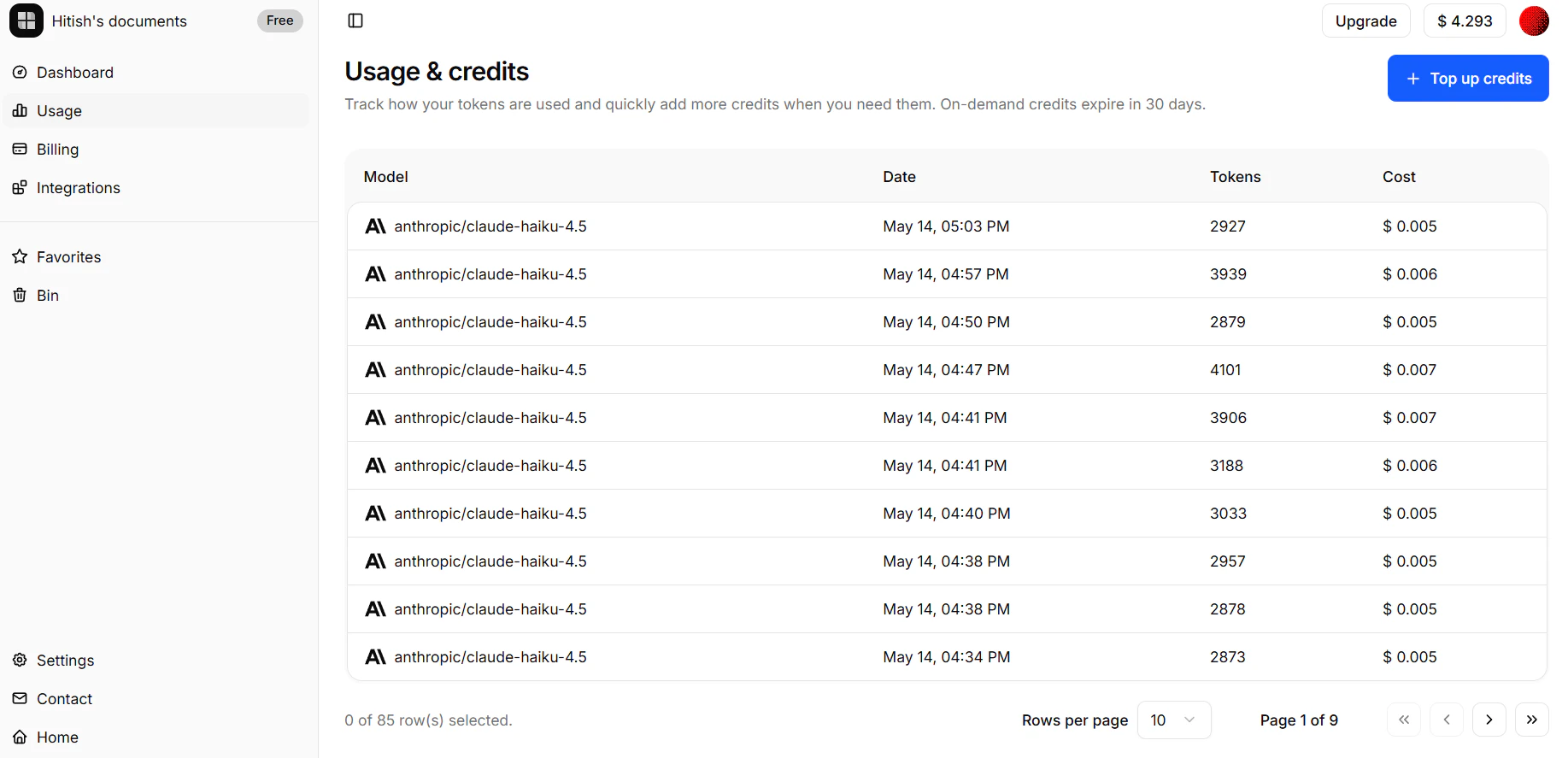The image size is (1568, 758).
Task: Click the Contact envelope icon
Action: 20,699
